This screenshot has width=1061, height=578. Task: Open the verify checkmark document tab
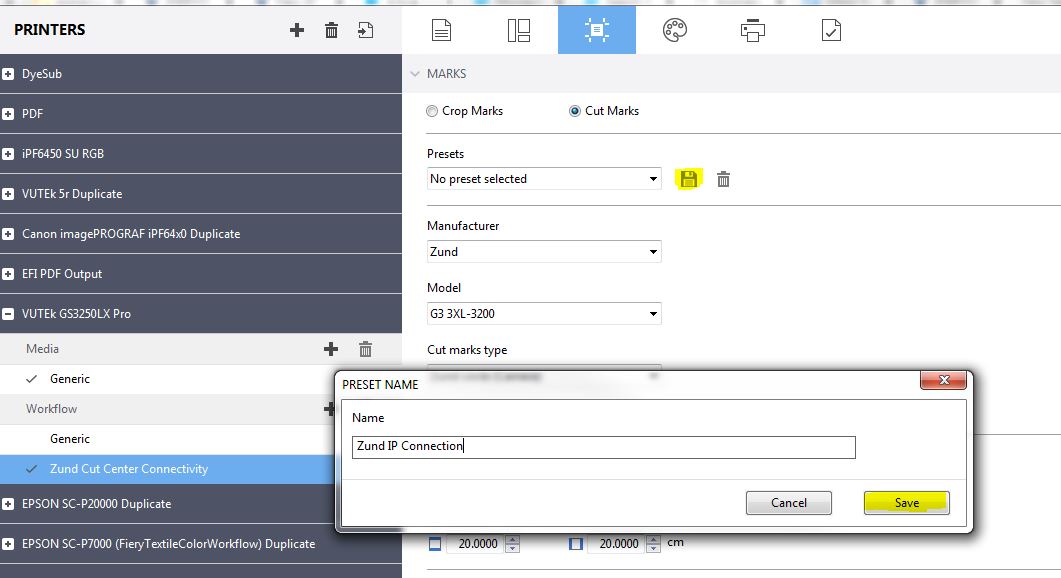point(831,30)
